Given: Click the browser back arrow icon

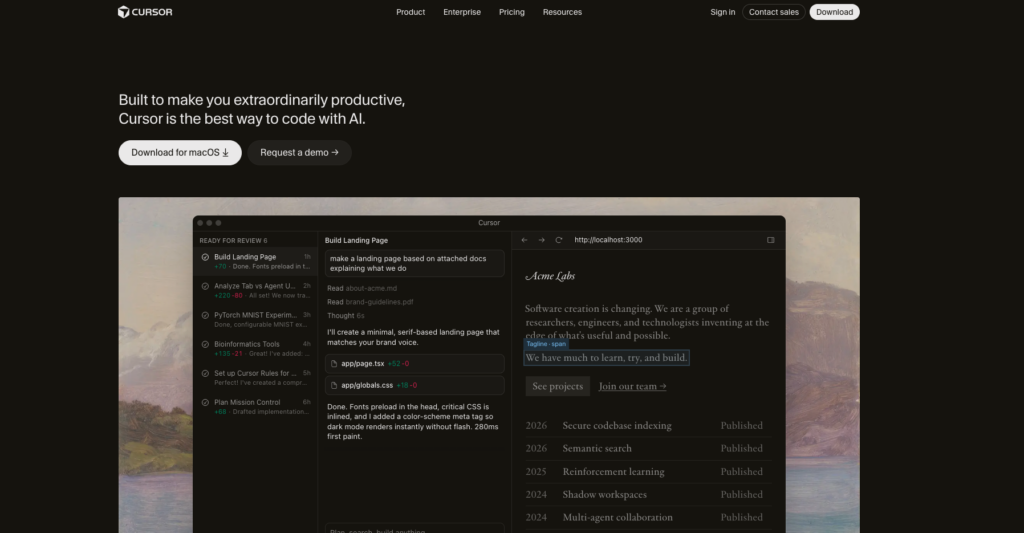Looking at the screenshot, I should point(524,240).
